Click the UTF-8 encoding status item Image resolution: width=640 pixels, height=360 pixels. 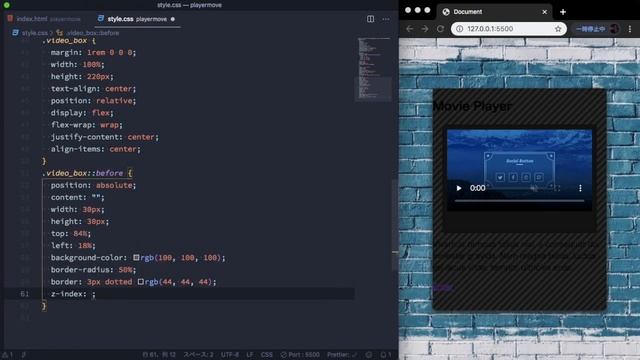pos(230,355)
